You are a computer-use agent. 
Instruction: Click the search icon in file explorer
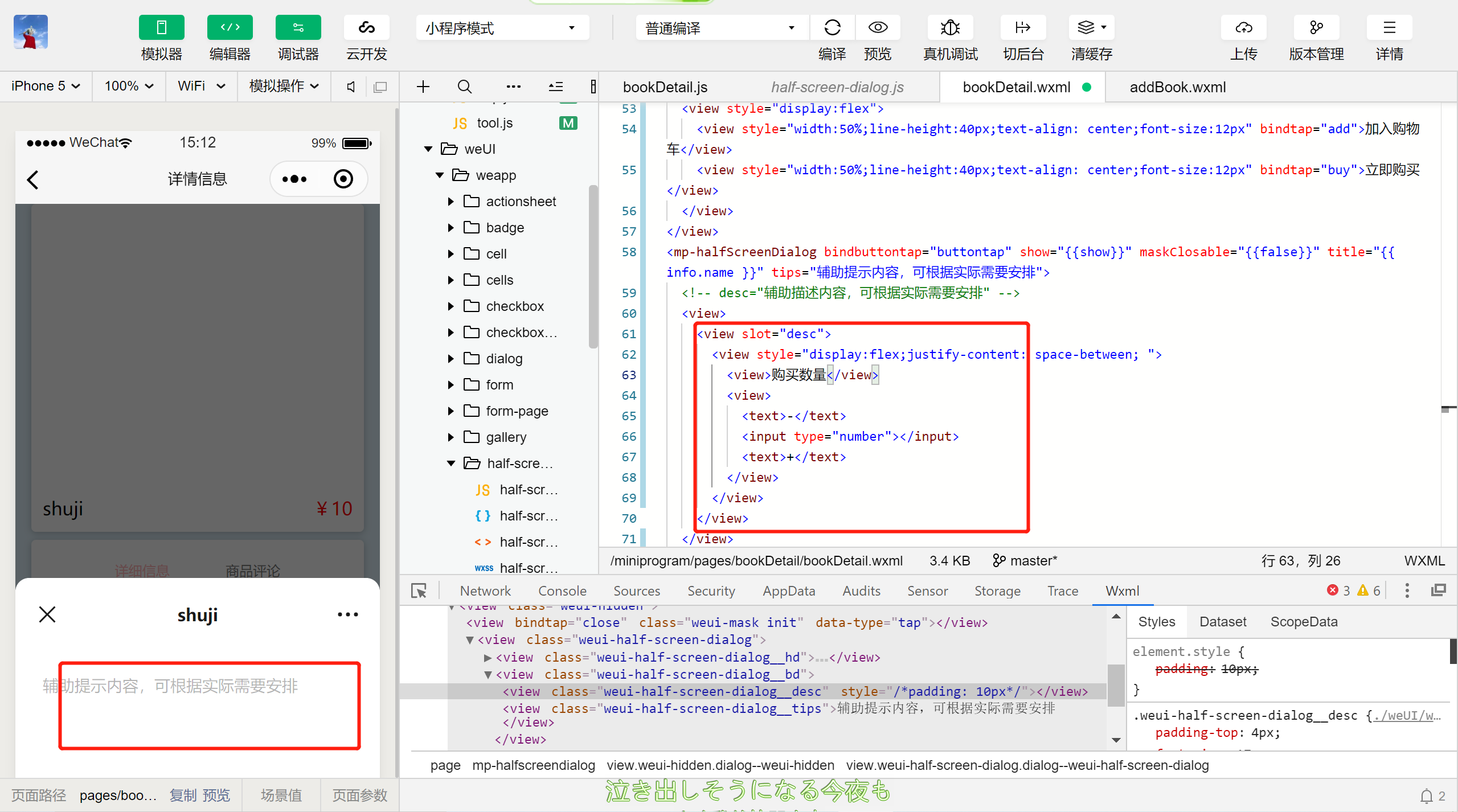tap(465, 87)
